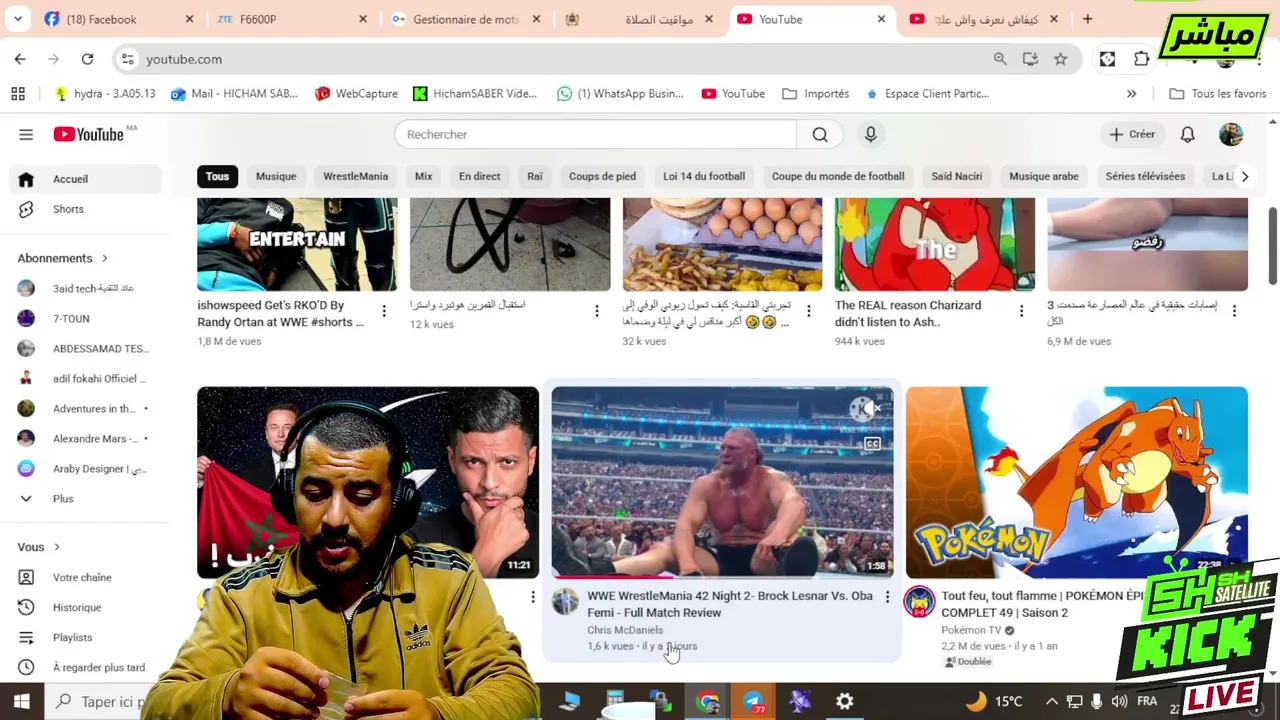Select the Tous filter chip
1280x720 pixels.
tap(217, 176)
